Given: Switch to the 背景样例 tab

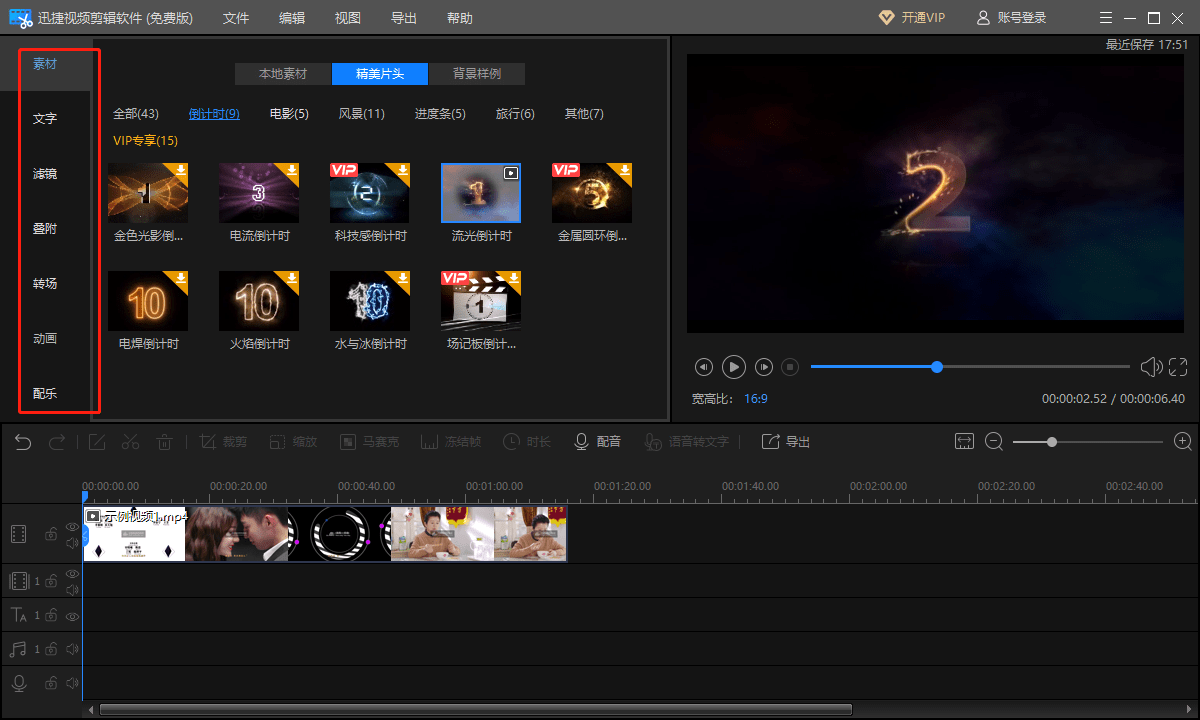Looking at the screenshot, I should 476,74.
